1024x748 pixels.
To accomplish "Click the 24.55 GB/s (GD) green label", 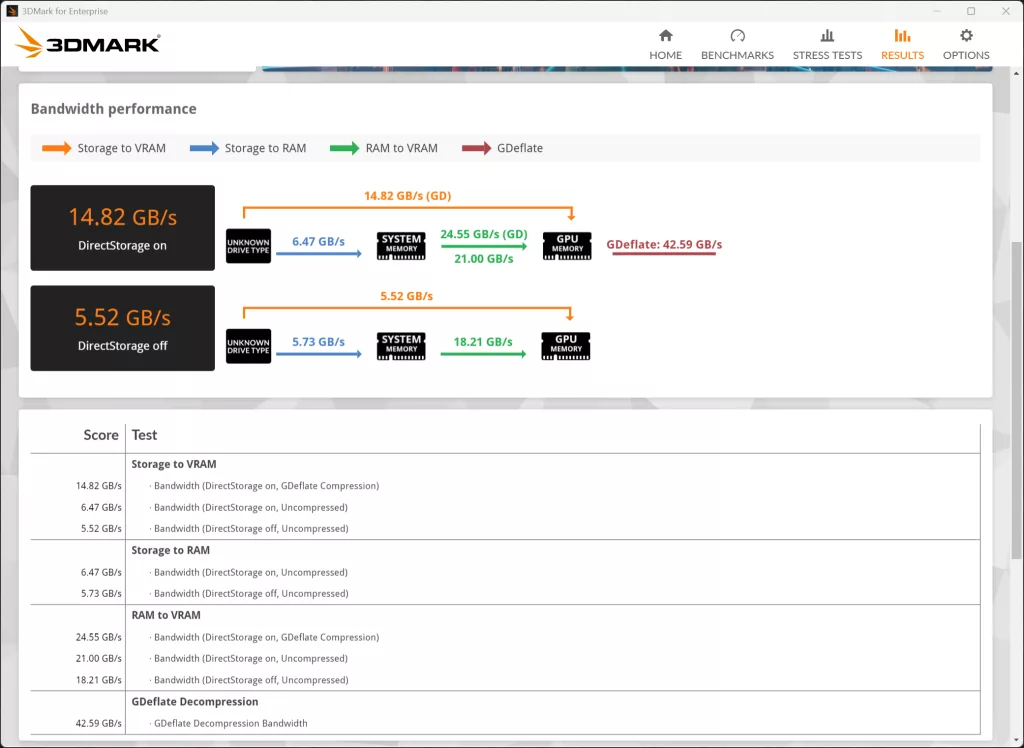I will click(484, 234).
